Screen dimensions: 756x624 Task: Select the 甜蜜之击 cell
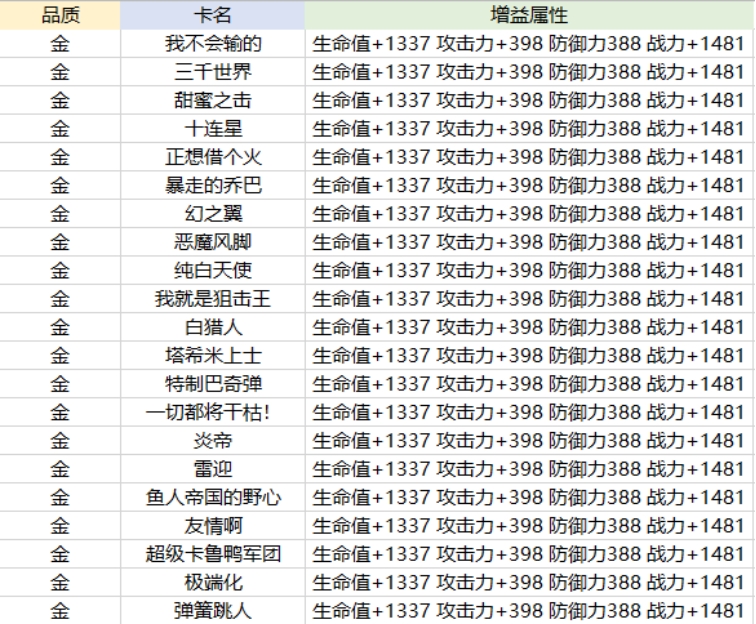click(x=213, y=101)
